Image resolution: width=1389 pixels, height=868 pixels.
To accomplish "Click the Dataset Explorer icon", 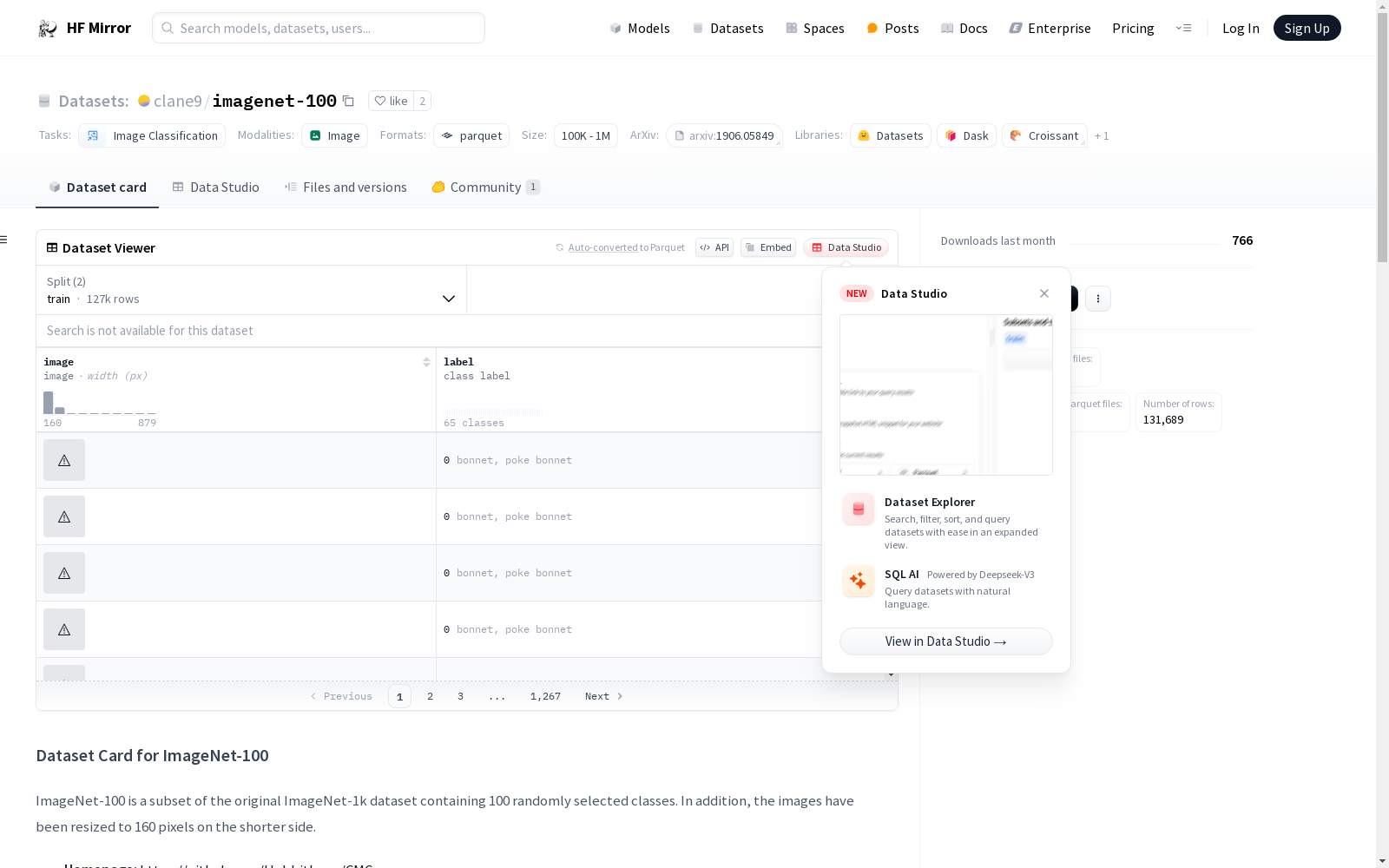I will [859, 510].
